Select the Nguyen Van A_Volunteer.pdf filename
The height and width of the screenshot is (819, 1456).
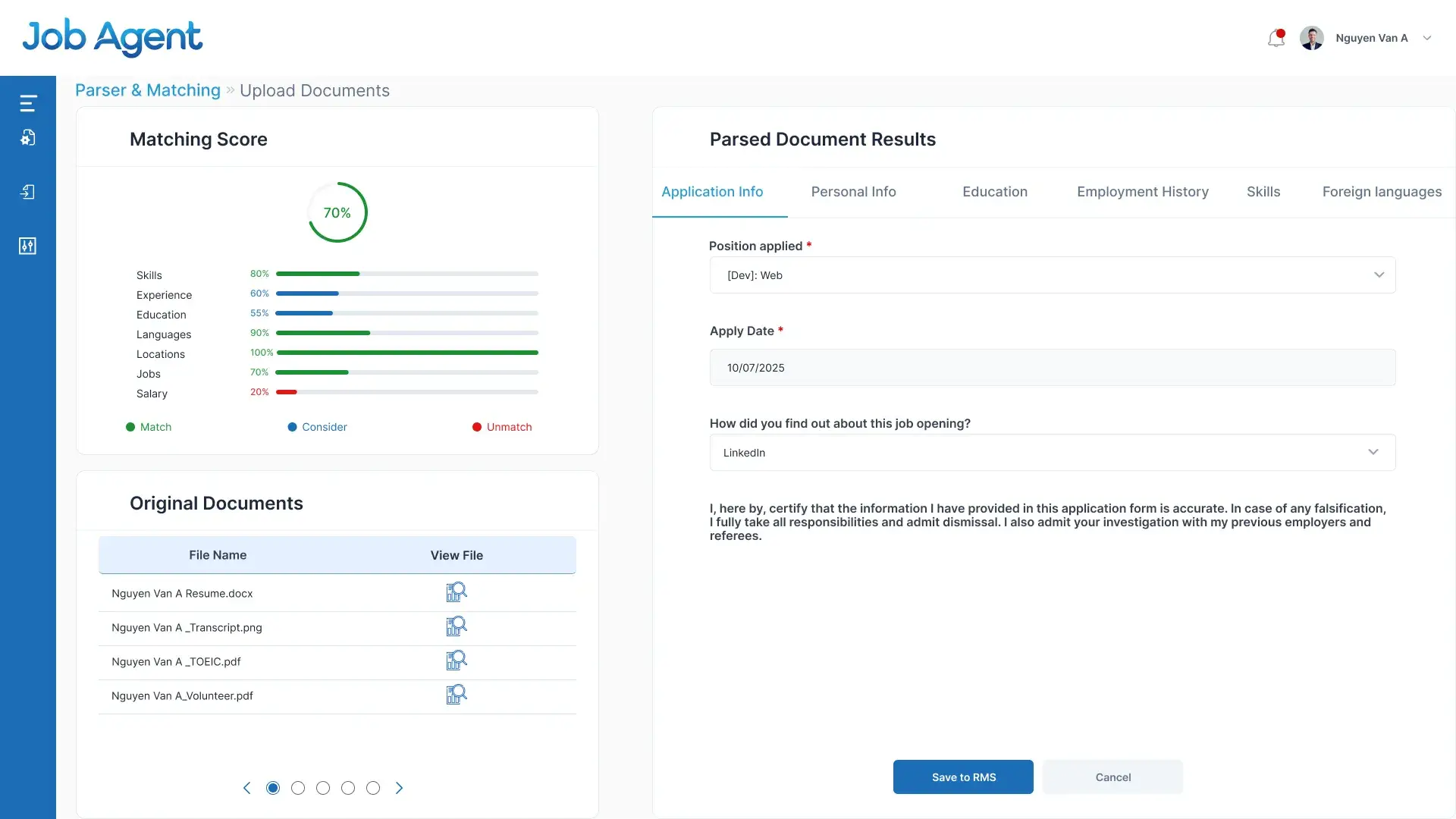[x=182, y=696]
